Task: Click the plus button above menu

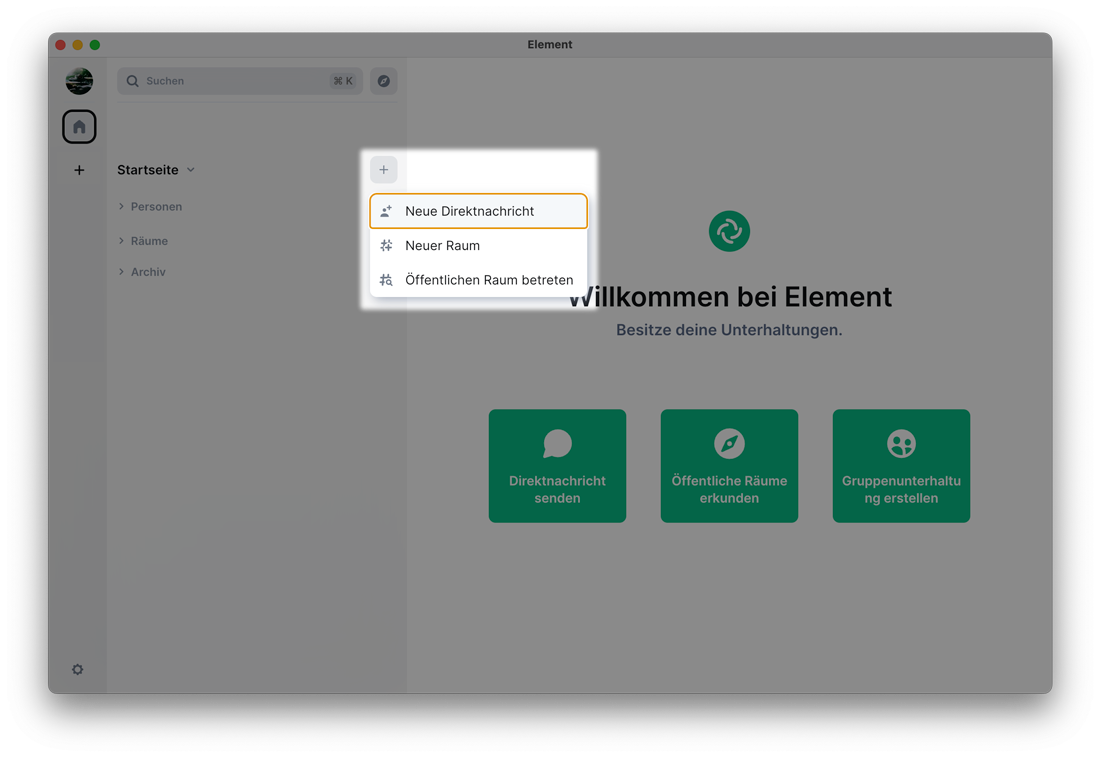Action: (383, 170)
